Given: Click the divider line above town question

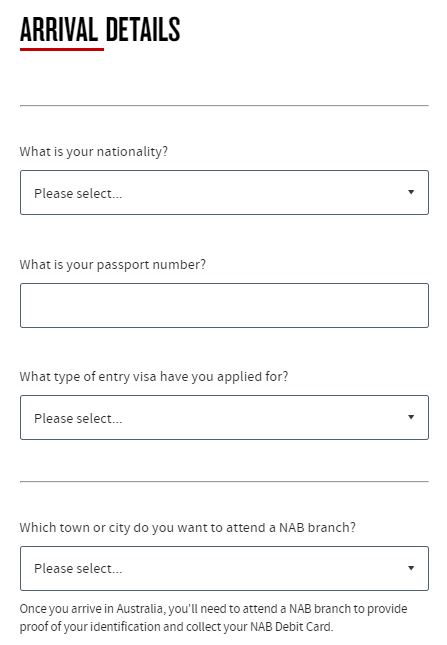Looking at the screenshot, I should tap(224, 481).
